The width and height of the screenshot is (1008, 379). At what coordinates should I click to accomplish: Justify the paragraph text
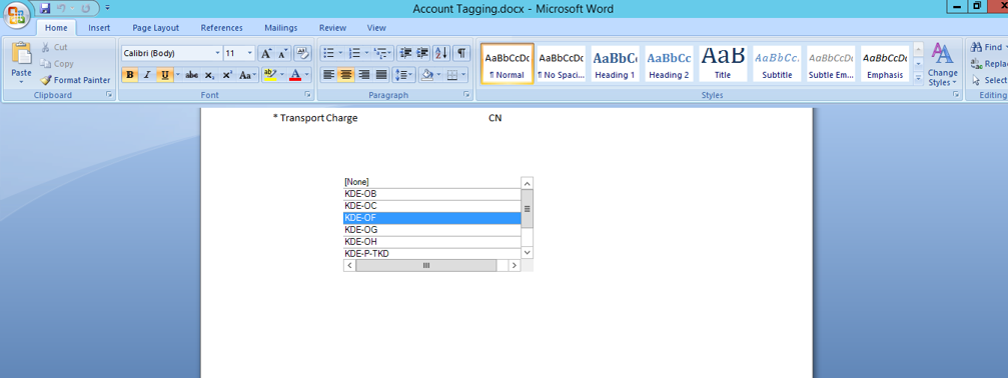click(381, 75)
